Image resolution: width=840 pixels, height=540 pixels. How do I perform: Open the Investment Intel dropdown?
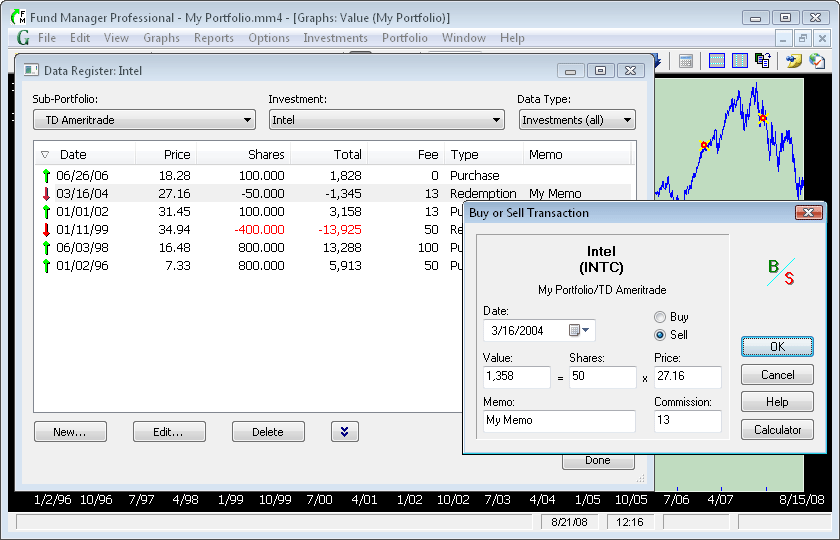(386, 120)
